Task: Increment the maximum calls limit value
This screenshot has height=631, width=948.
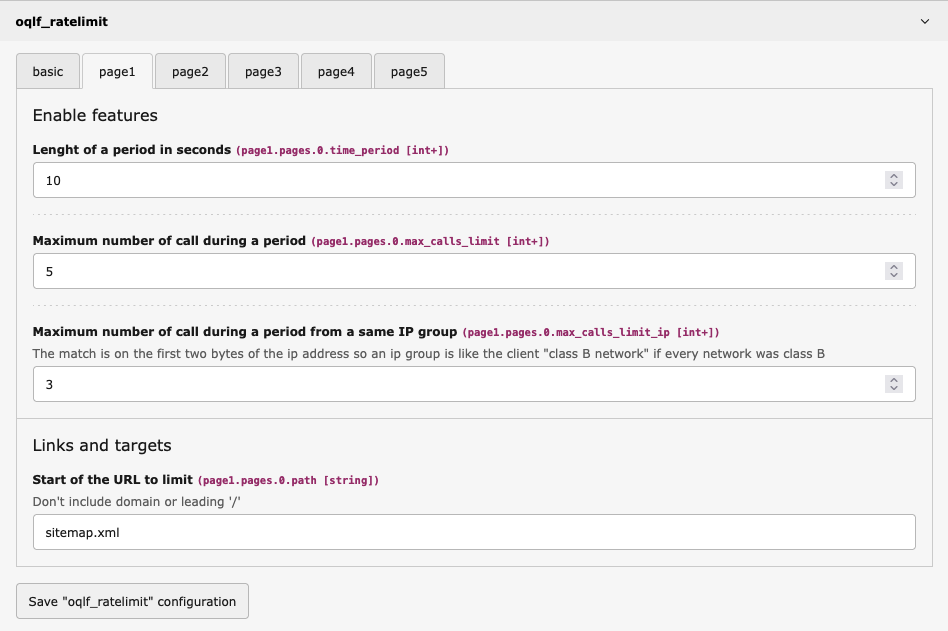Action: [x=895, y=266]
